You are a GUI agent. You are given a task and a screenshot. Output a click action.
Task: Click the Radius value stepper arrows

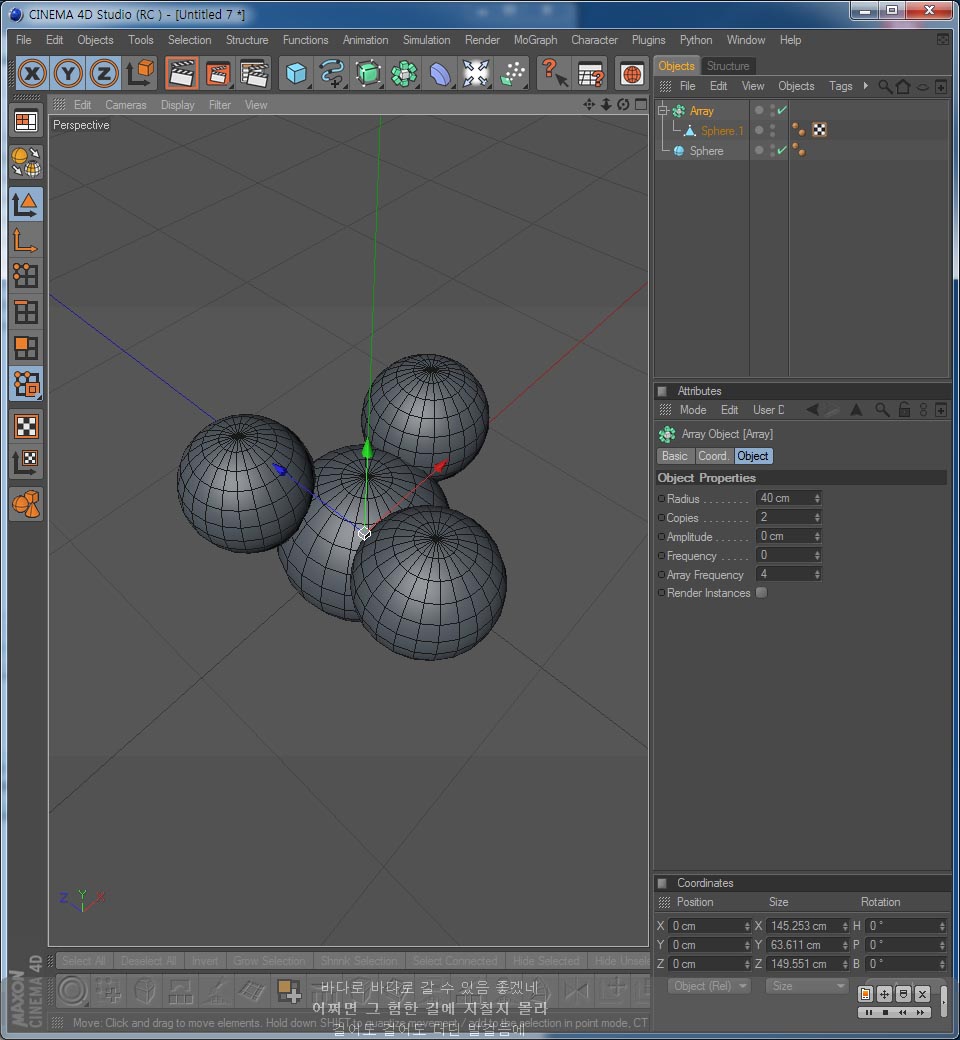click(x=817, y=498)
